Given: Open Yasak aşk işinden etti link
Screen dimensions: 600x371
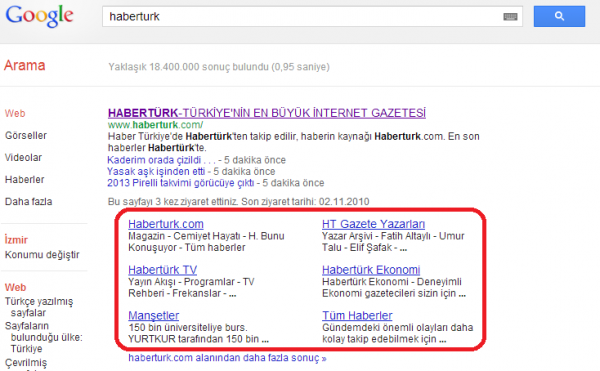Looking at the screenshot, I should pos(156,171).
